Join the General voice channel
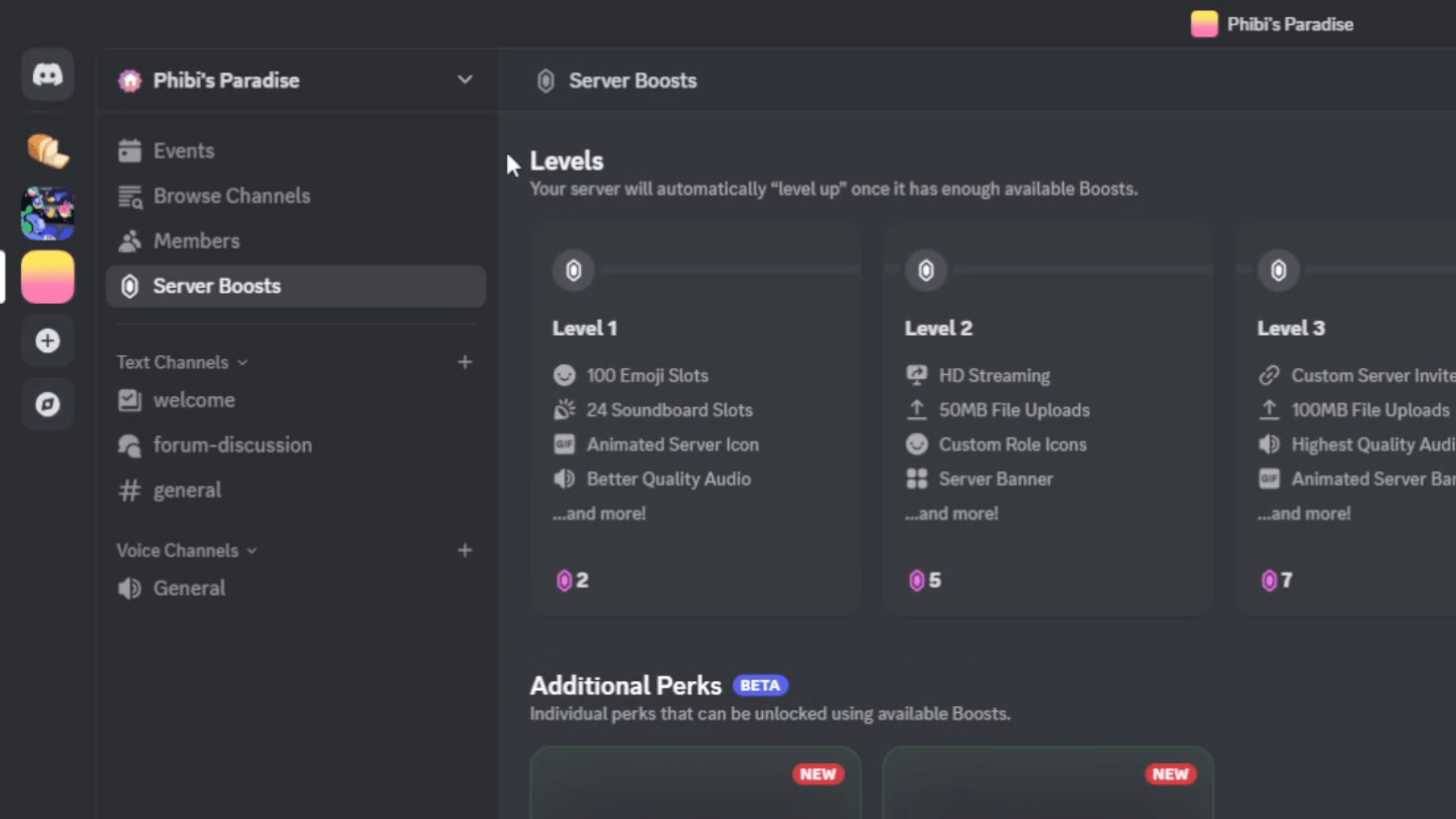Screen dimensions: 1456x819 pos(190,588)
